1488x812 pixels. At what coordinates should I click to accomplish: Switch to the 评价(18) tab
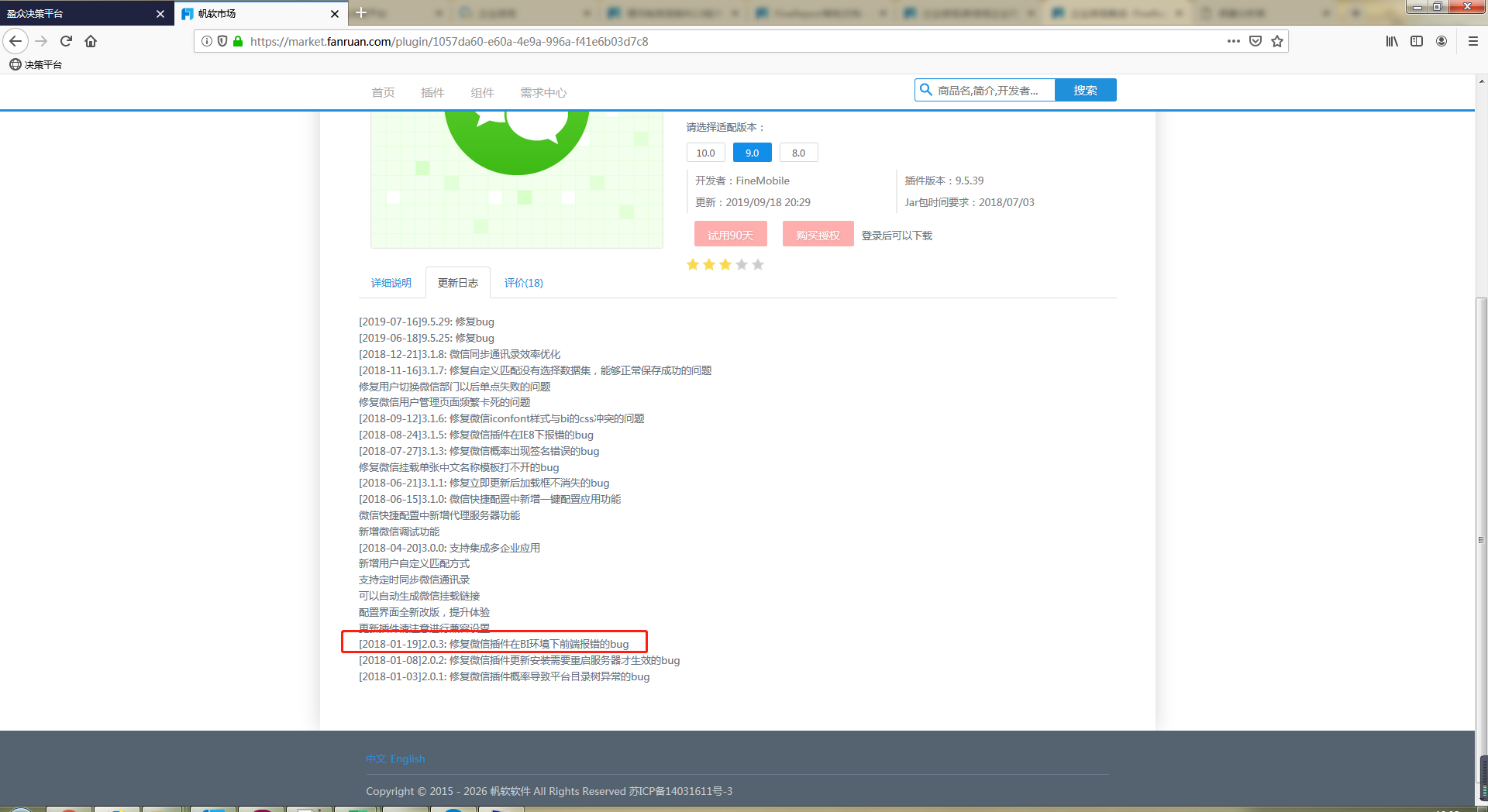[524, 283]
